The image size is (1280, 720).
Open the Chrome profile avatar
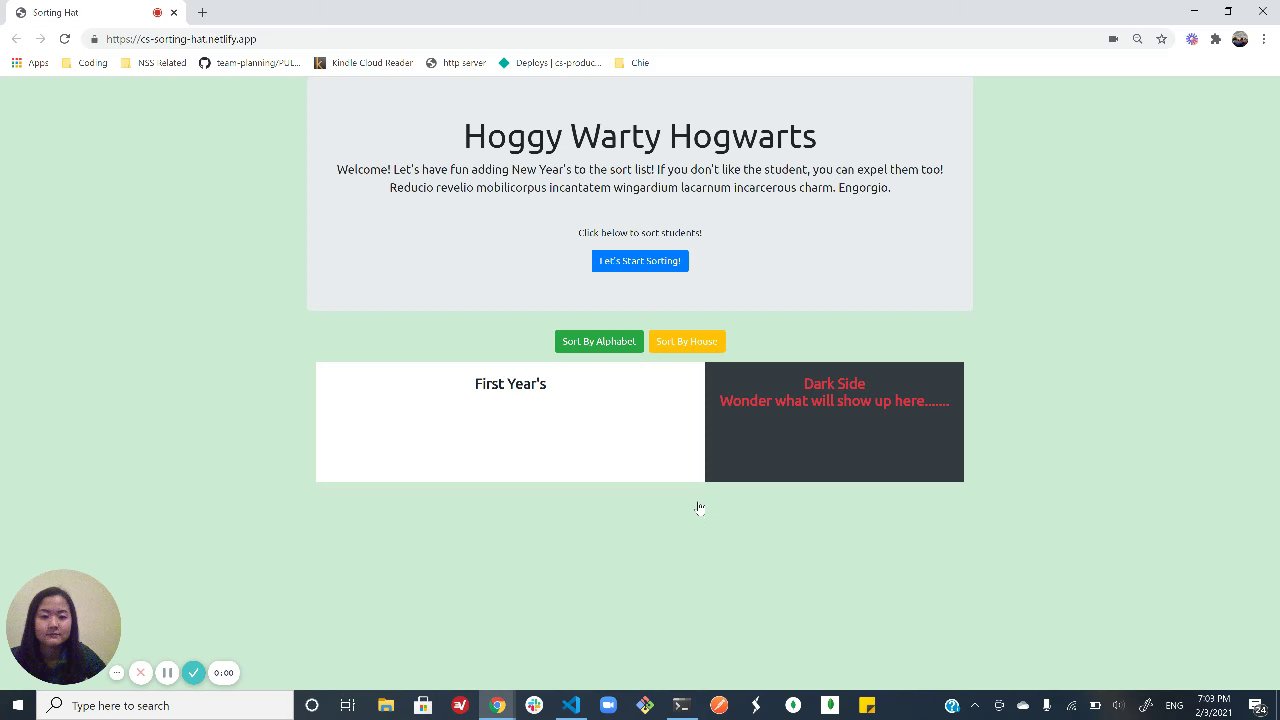pos(1240,39)
